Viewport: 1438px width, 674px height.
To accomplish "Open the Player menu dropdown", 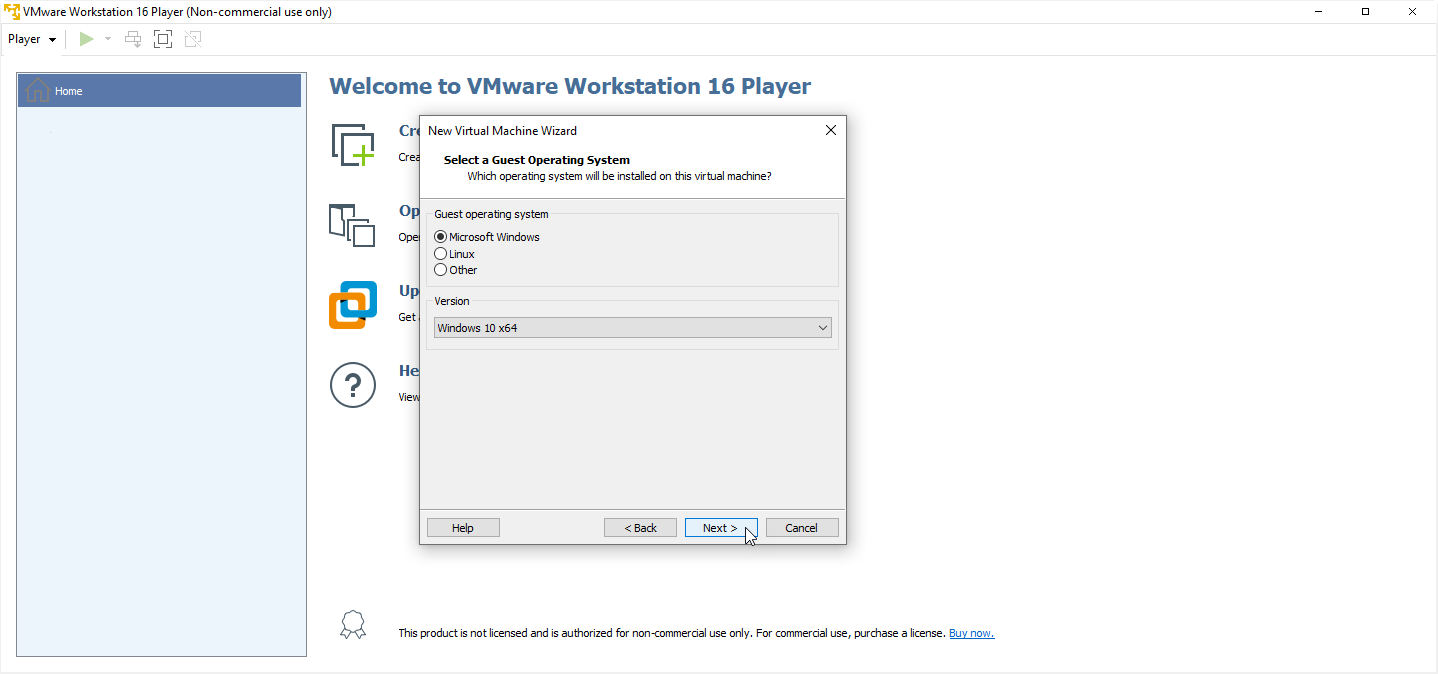I will 32,39.
